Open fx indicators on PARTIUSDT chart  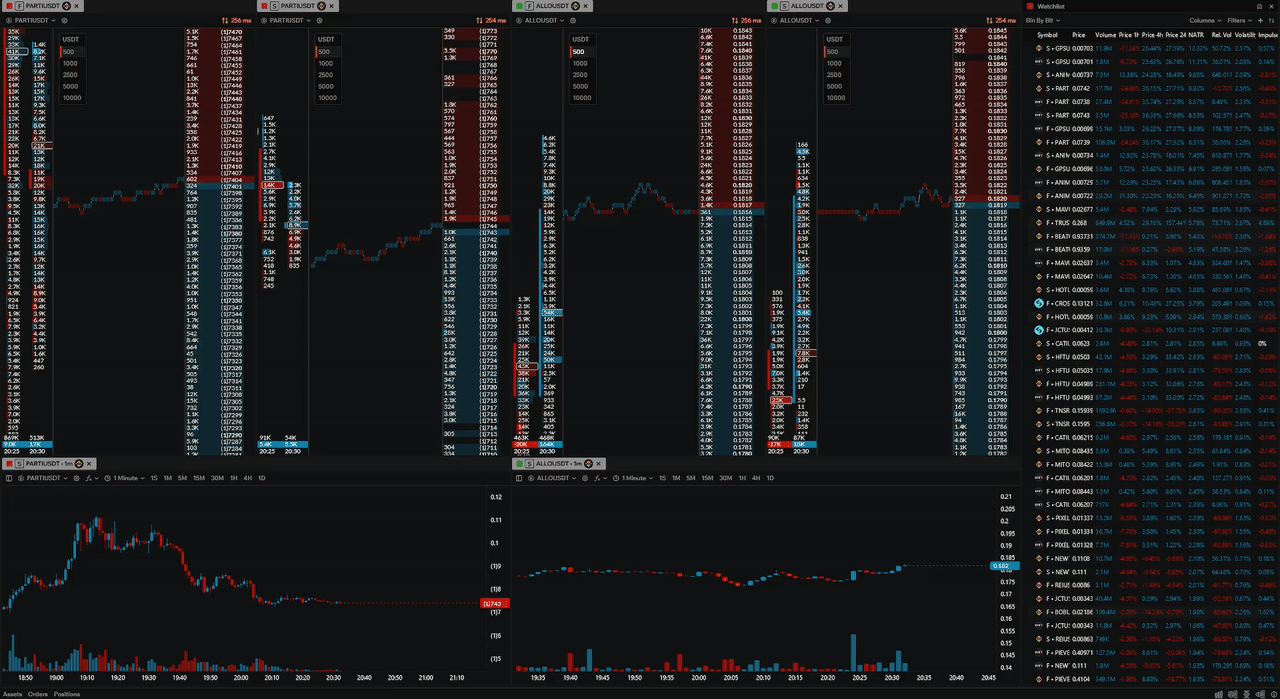click(92, 478)
